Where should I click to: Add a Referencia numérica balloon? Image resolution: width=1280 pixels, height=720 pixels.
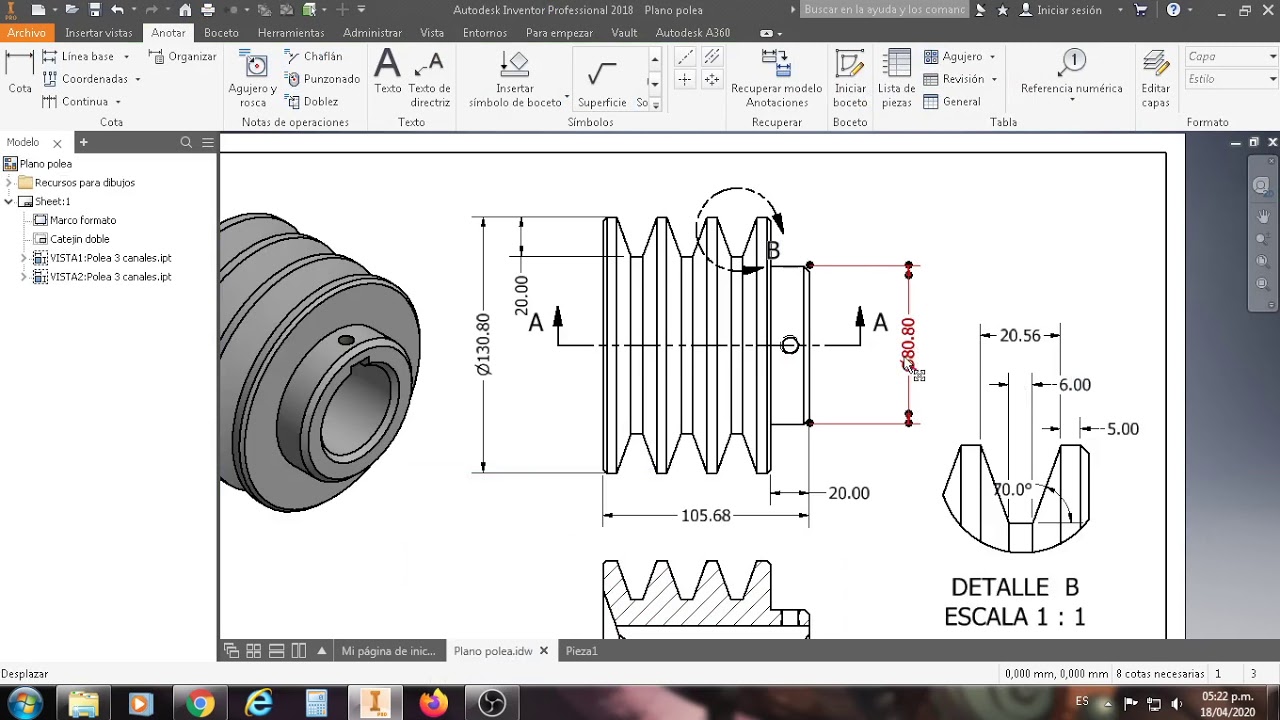pos(1072,72)
